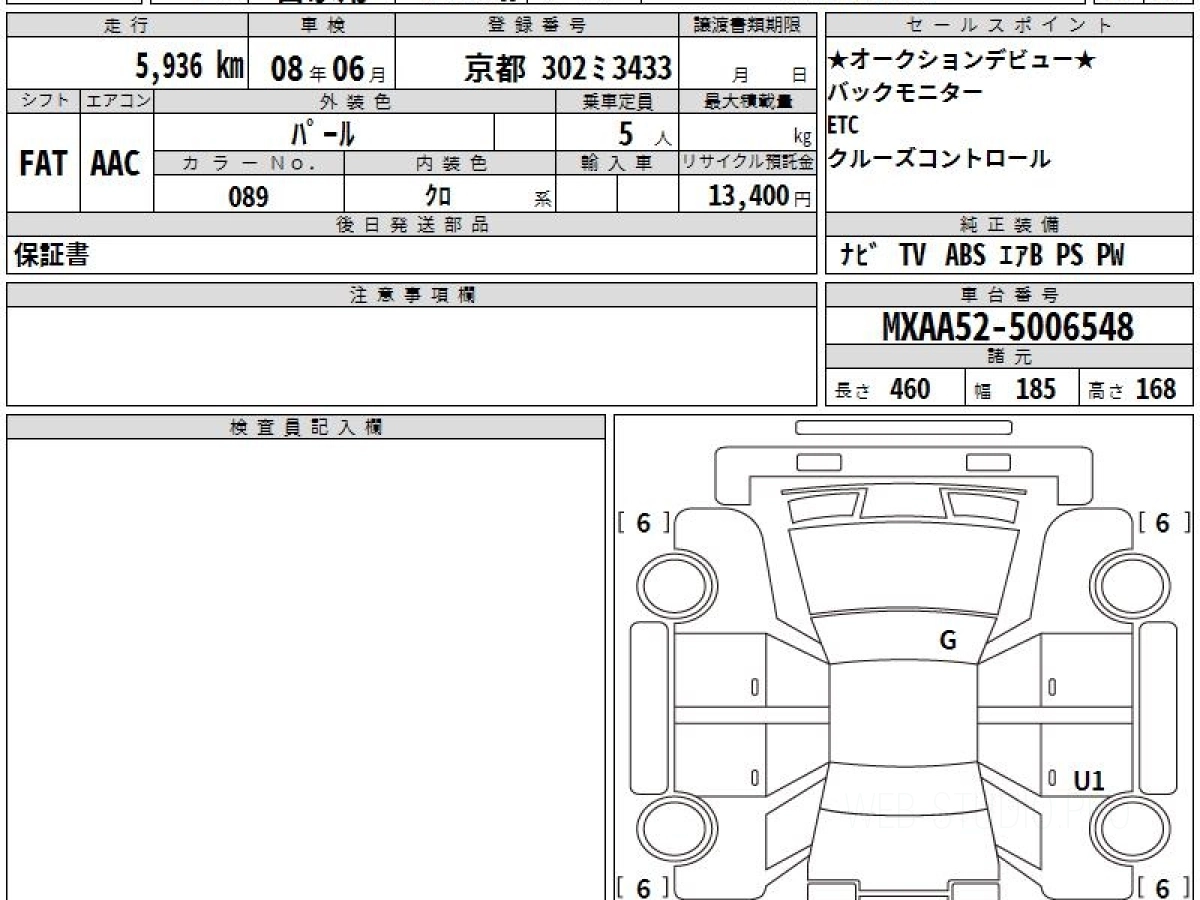Select chassis number MXAA52-5006548
The width and height of the screenshot is (1200, 900).
(x=1008, y=326)
